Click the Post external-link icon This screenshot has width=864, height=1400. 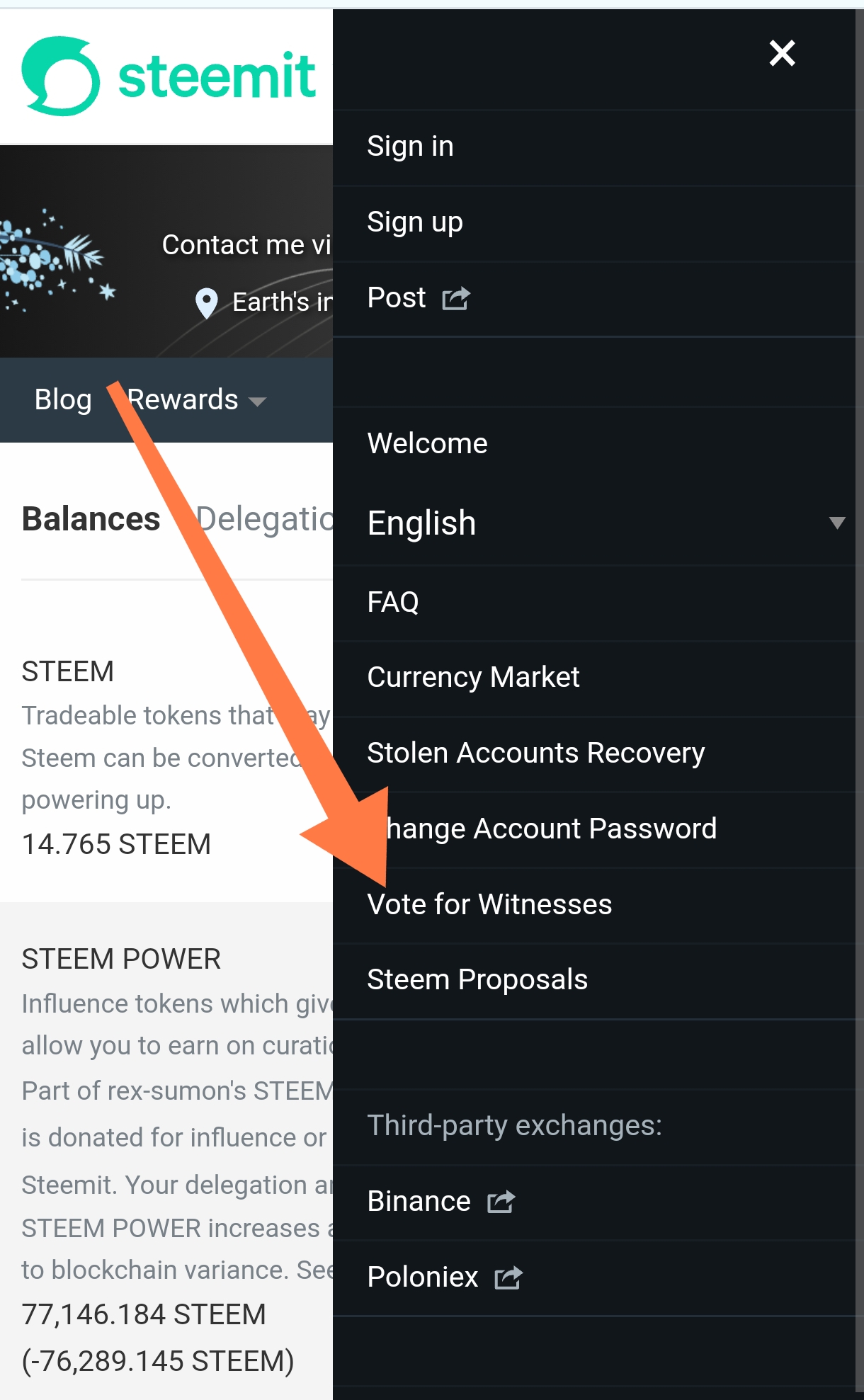point(456,298)
